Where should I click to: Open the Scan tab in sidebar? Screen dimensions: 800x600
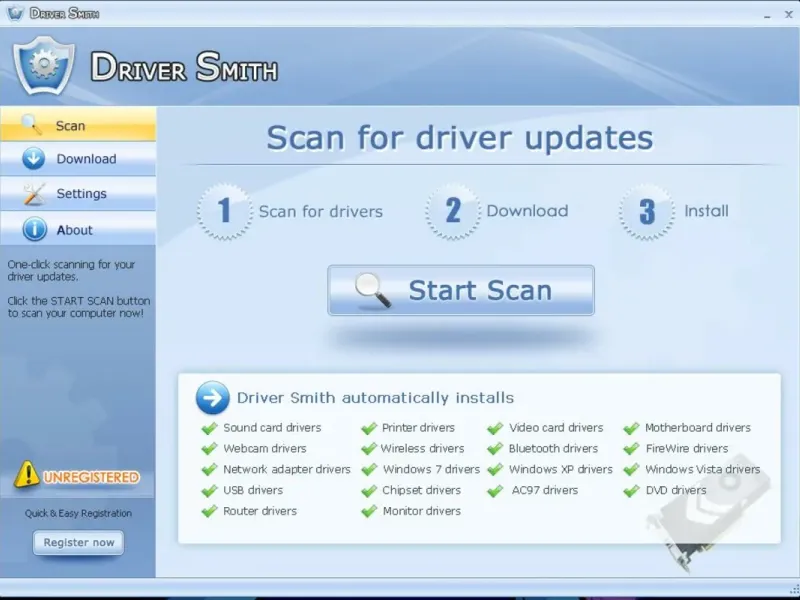click(78, 124)
